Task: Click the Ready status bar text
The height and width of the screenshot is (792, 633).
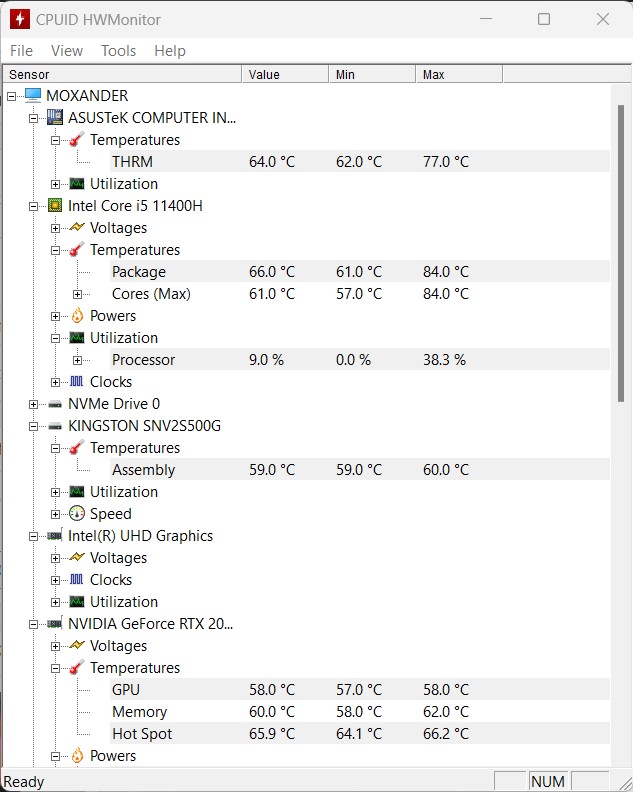Action: pyautogui.click(x=24, y=782)
